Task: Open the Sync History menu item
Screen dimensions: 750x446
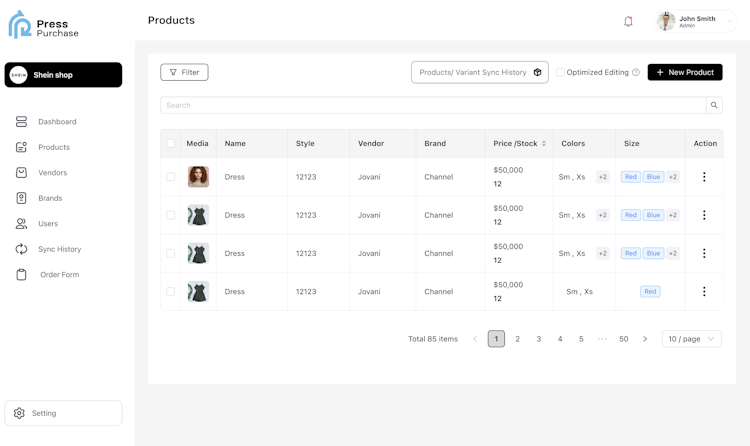Action: pos(60,249)
